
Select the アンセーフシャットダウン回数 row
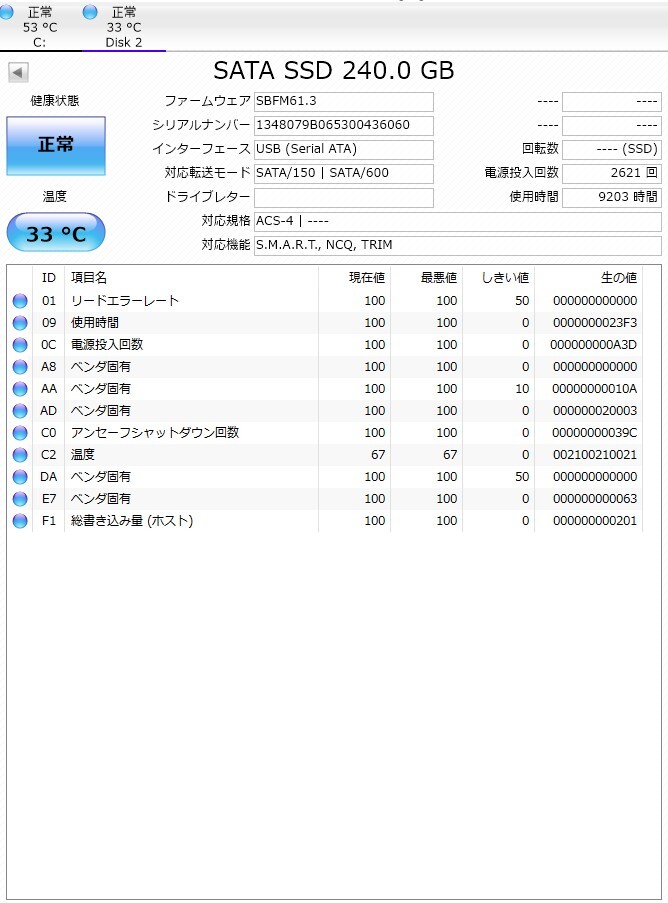[x=325, y=433]
